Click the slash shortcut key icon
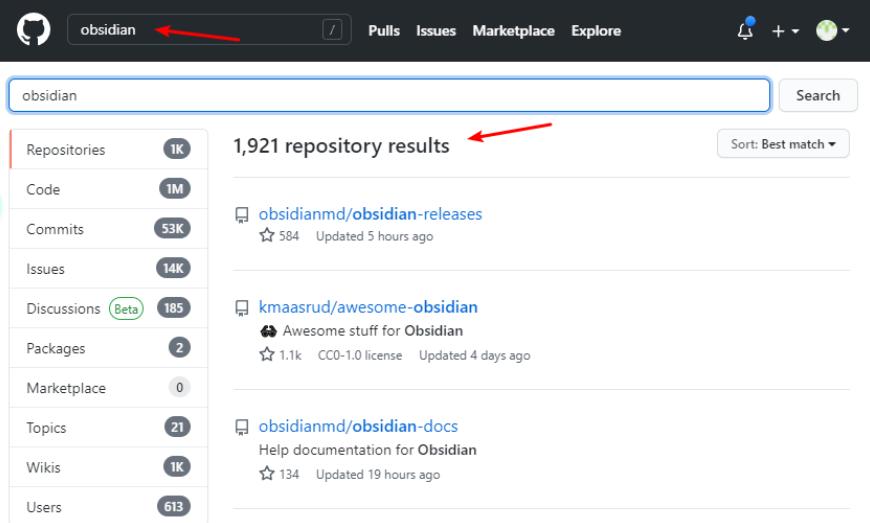This screenshot has width=870, height=523. [x=332, y=29]
